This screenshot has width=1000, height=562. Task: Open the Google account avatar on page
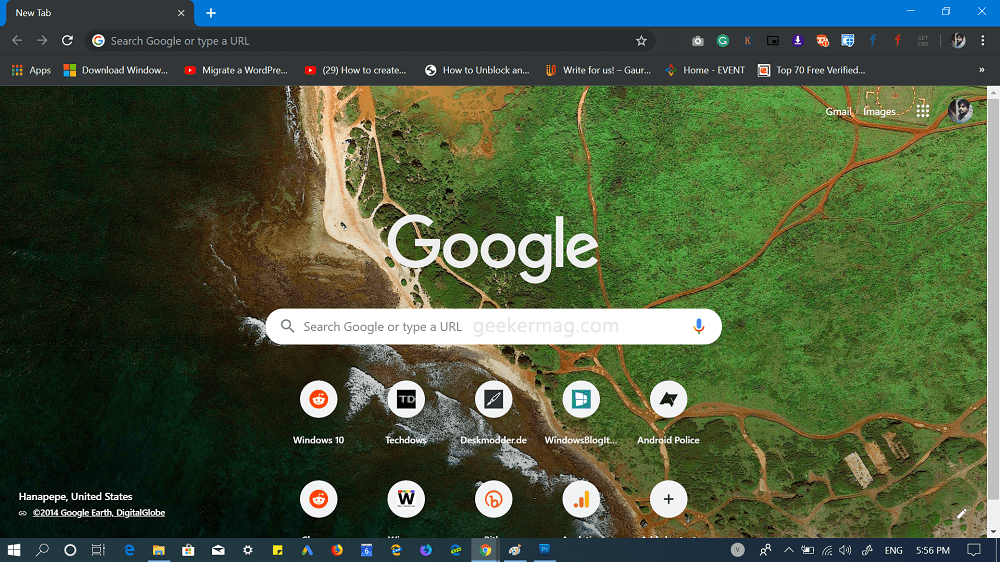(x=960, y=111)
